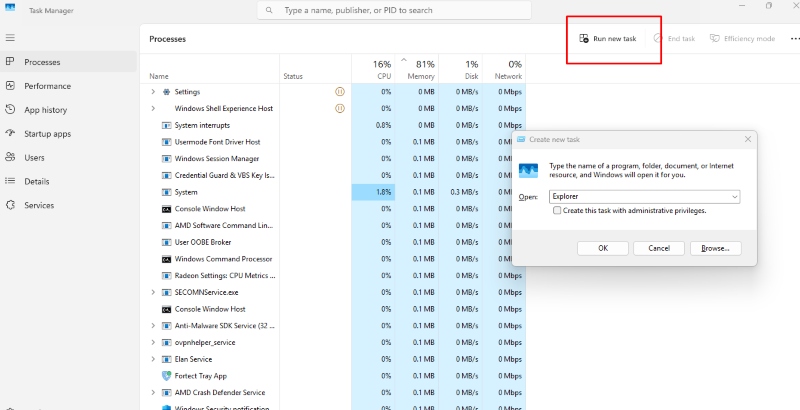
Task: Expand the ovpnhelper_service group
Action: pos(153,343)
